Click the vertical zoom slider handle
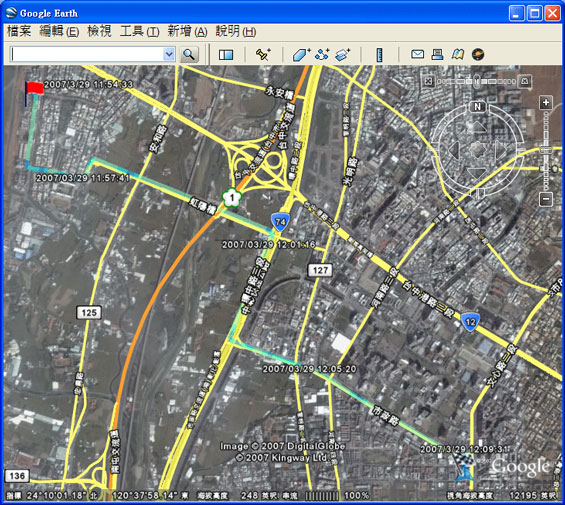Image resolution: width=565 pixels, height=505 pixels. coord(546,150)
